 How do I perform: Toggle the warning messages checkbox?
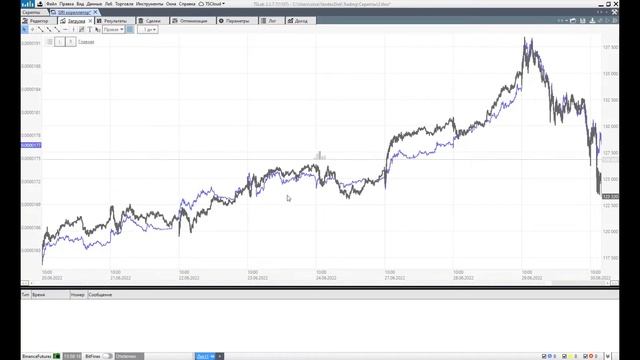(564, 356)
